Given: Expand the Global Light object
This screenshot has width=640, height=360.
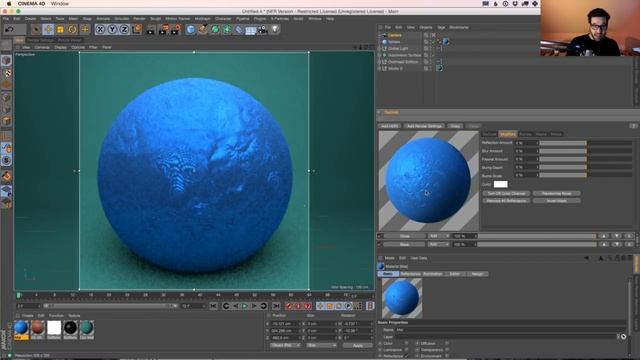Looking at the screenshot, I should pos(379,49).
